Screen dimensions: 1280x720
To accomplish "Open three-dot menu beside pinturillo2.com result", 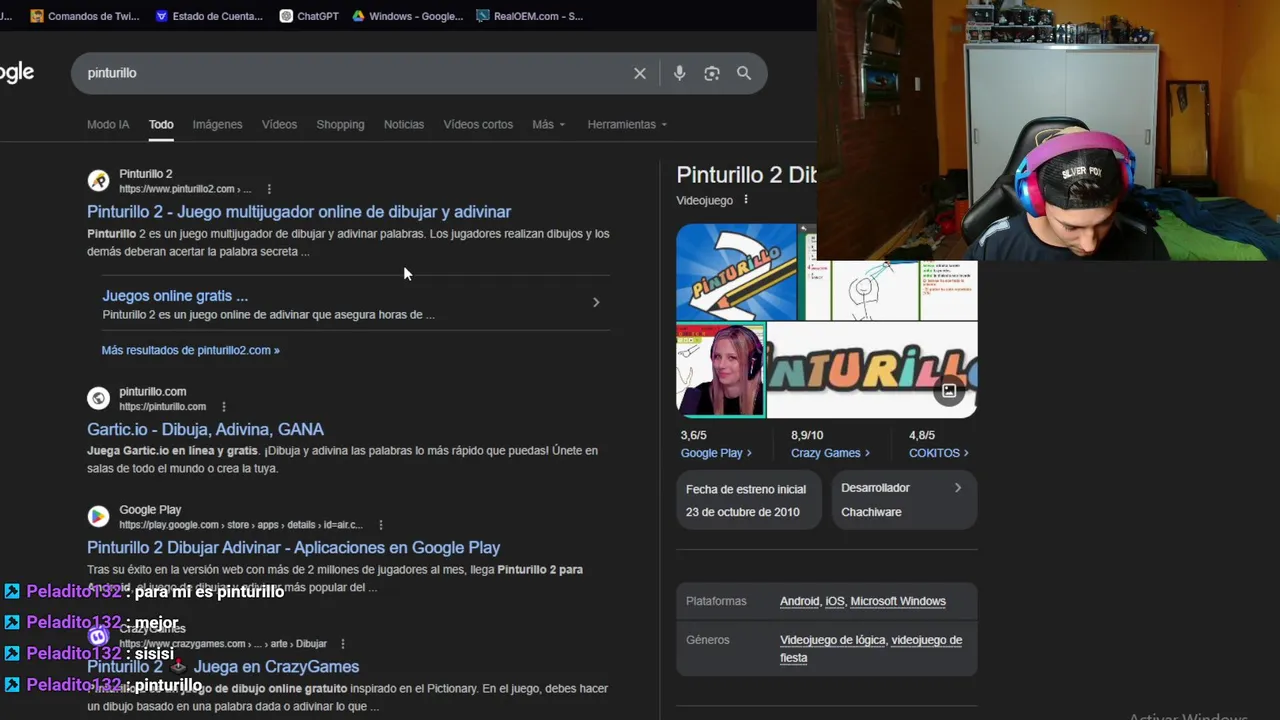I will coord(269,189).
